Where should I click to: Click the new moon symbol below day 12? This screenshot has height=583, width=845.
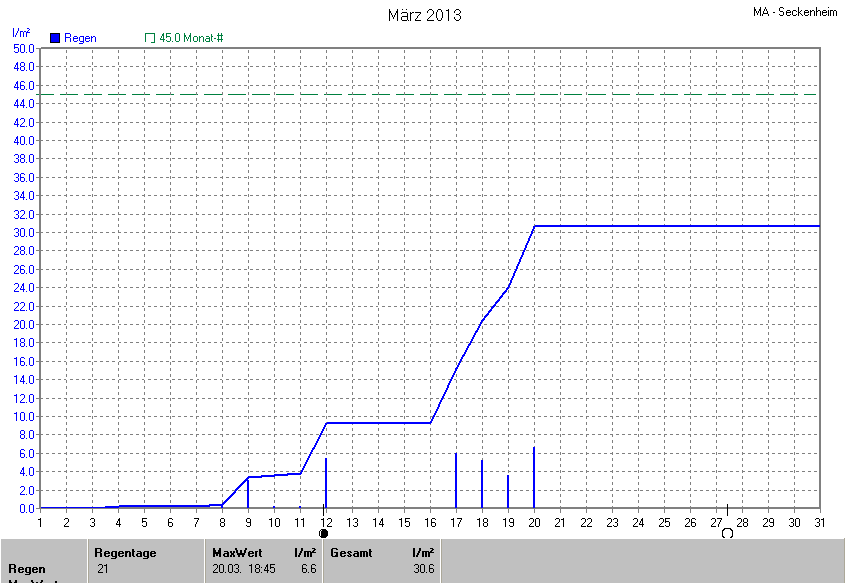tap(323, 533)
